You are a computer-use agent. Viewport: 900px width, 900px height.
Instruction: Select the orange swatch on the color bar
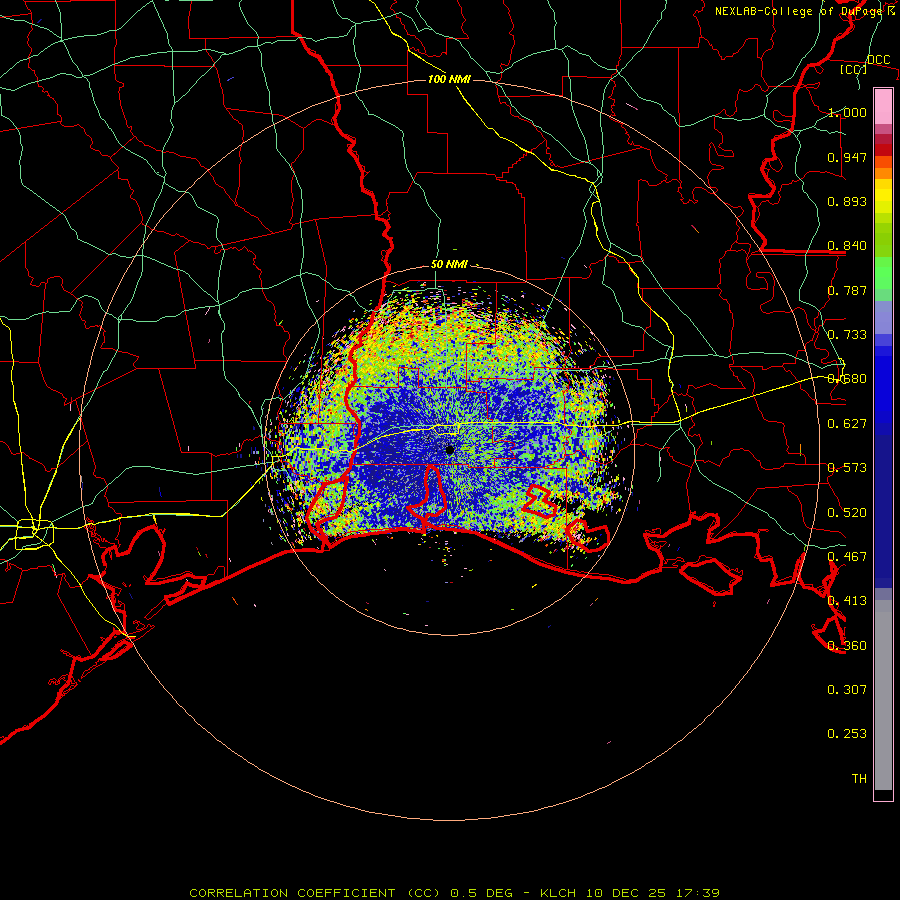[x=883, y=173]
